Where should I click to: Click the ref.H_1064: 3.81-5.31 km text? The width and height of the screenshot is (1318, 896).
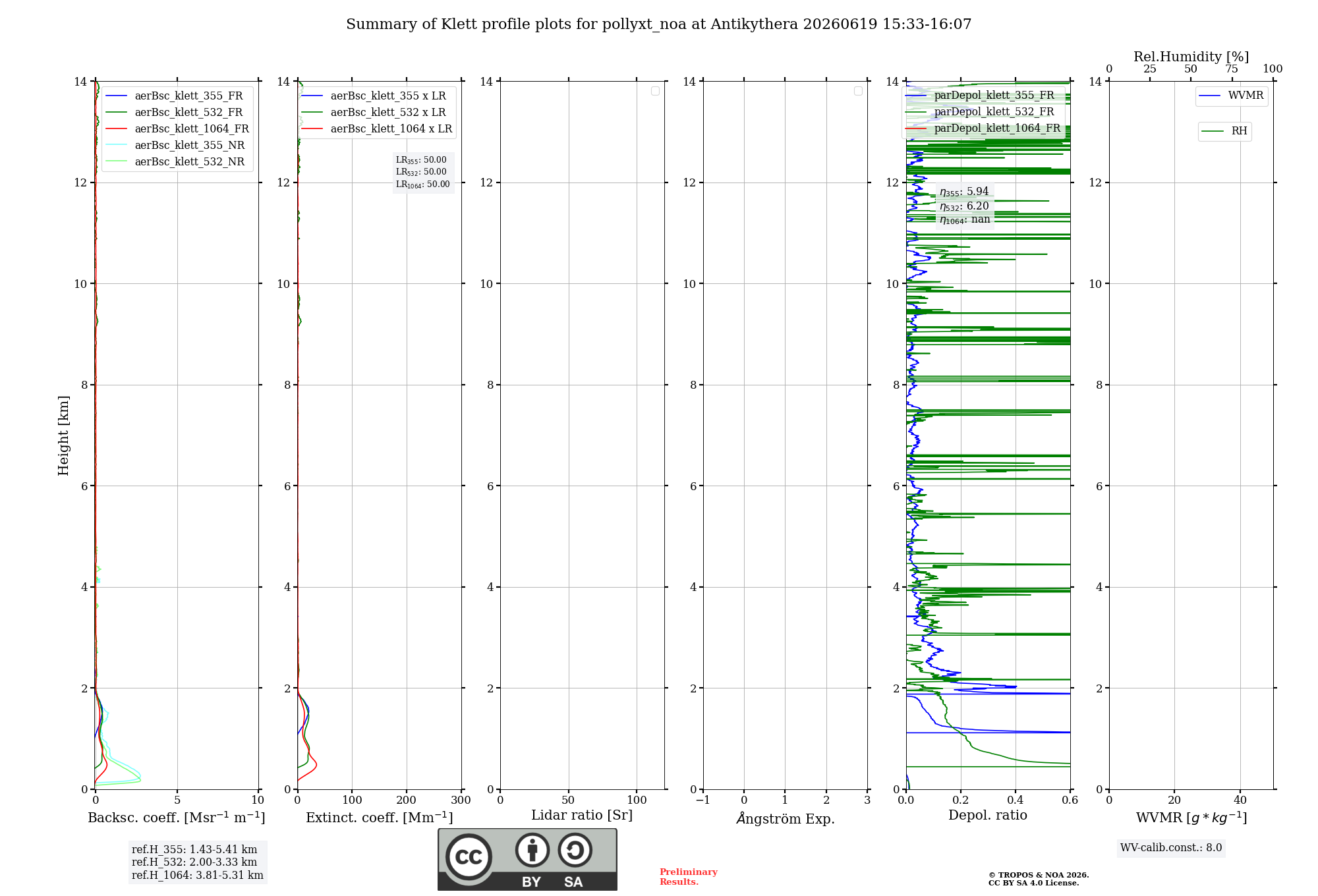198,876
